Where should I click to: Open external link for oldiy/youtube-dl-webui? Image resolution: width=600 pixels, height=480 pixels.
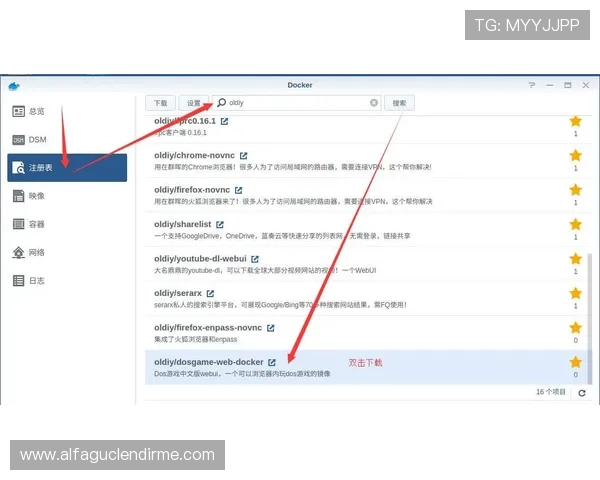tap(255, 259)
